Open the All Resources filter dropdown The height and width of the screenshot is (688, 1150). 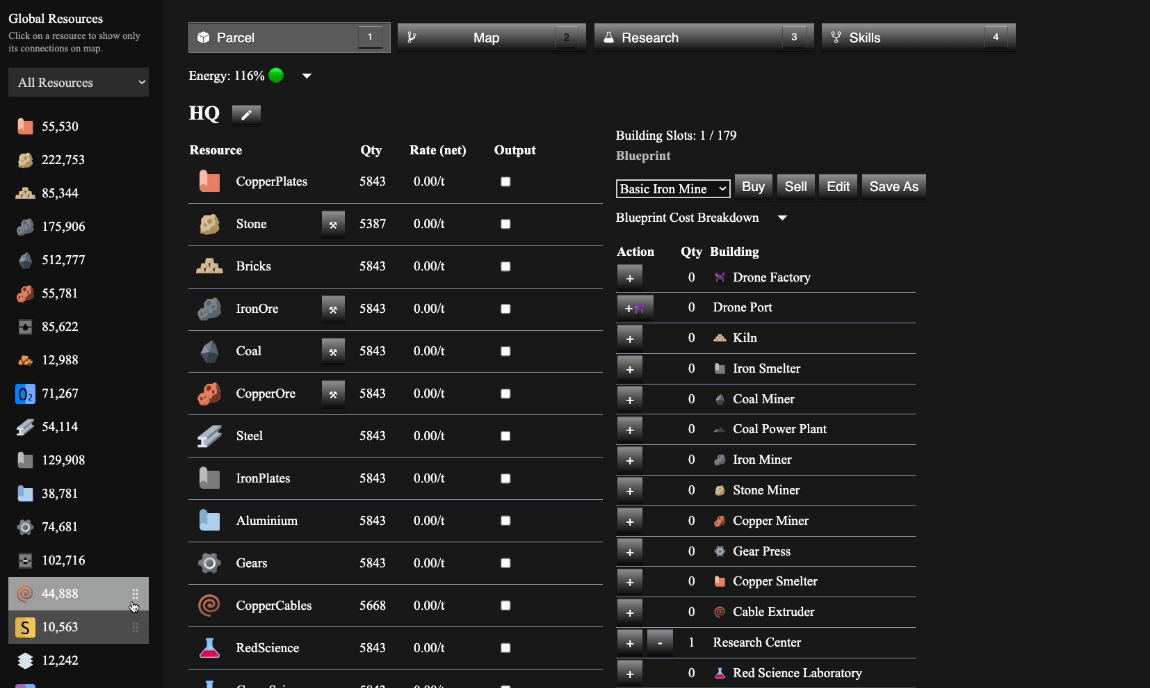click(x=78, y=83)
